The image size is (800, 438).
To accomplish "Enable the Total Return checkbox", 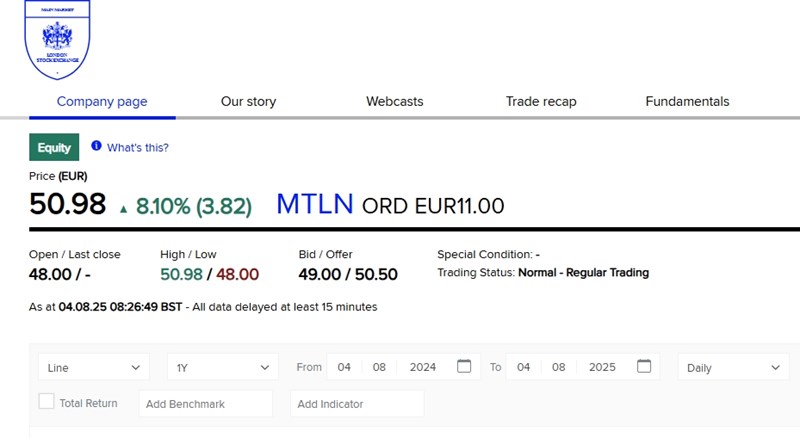I will click(x=46, y=401).
